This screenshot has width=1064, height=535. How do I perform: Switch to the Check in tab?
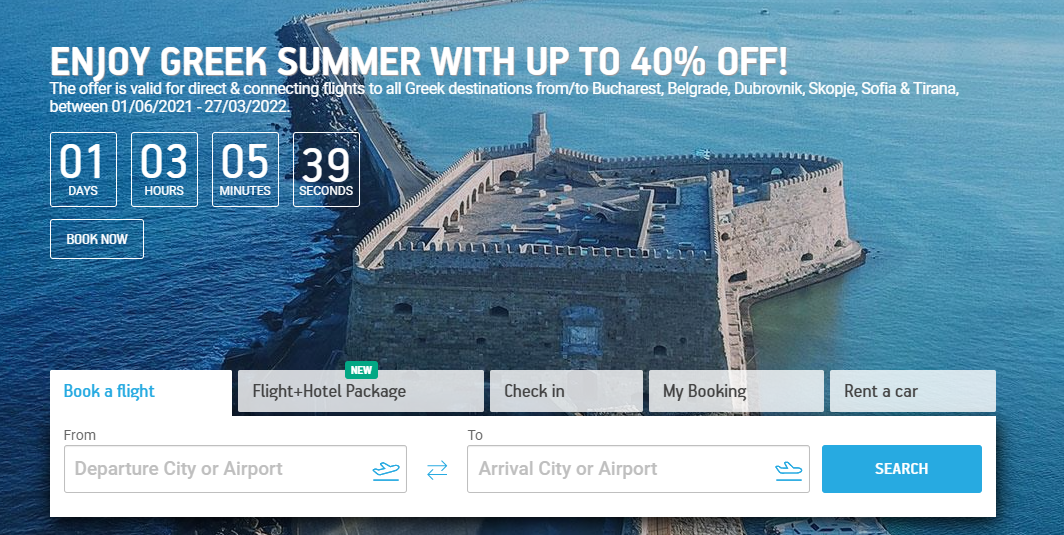pyautogui.click(x=566, y=391)
